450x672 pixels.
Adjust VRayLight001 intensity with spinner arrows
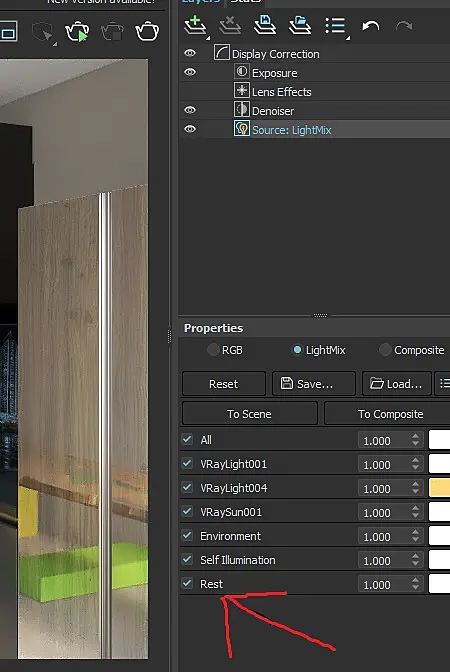[416, 464]
